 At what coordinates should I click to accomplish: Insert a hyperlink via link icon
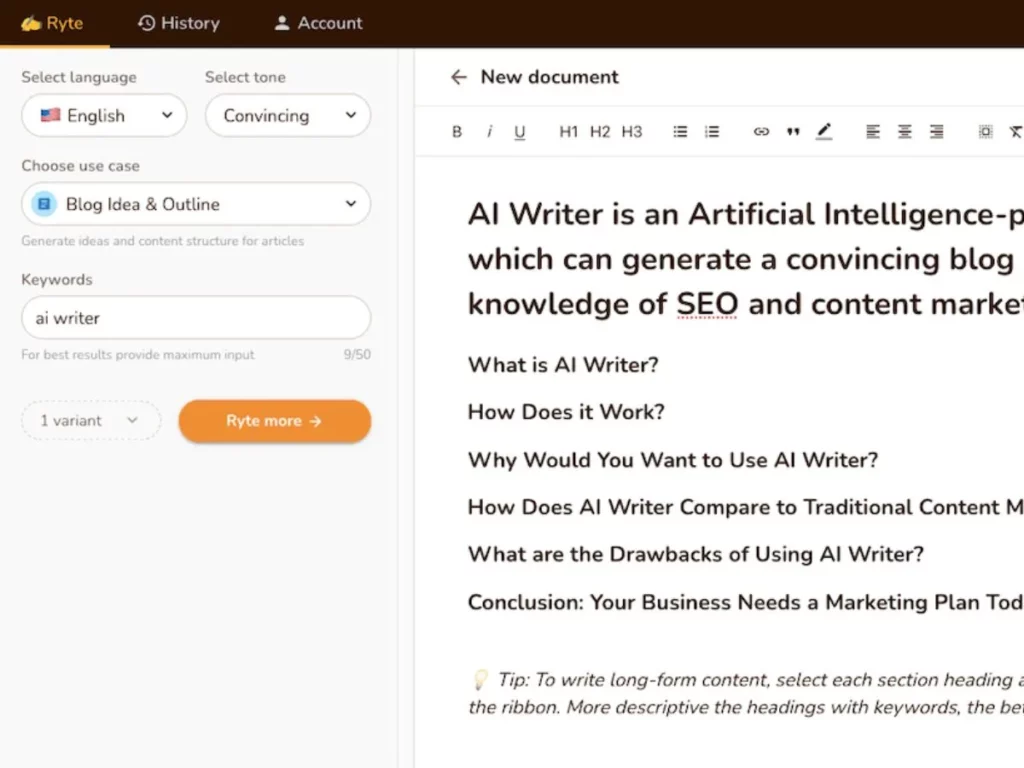(761, 132)
